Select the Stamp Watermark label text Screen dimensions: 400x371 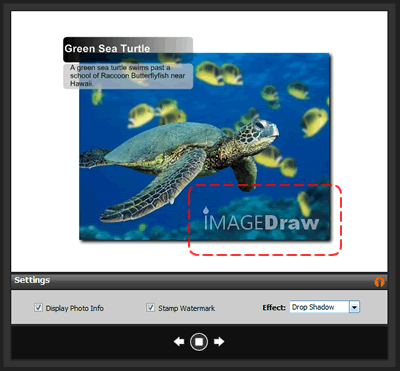click(187, 308)
